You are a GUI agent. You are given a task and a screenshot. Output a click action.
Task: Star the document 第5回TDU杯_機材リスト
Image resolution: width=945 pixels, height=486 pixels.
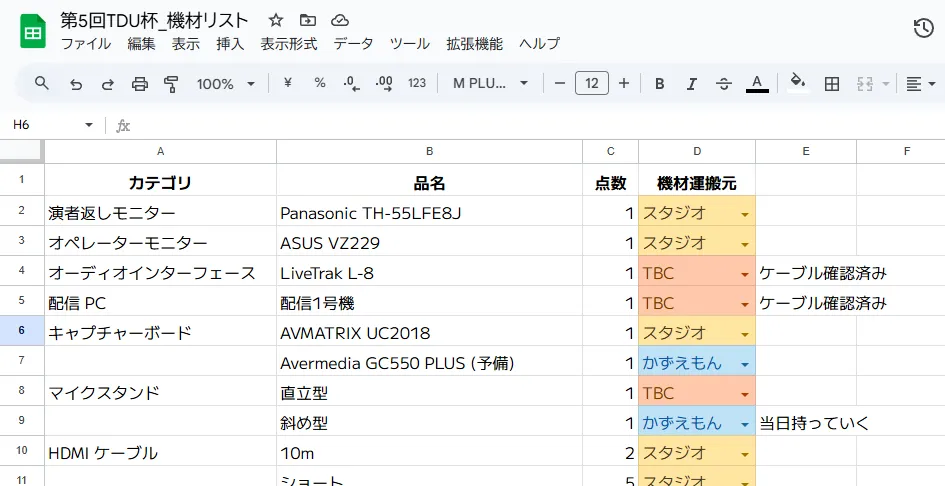[x=275, y=21]
